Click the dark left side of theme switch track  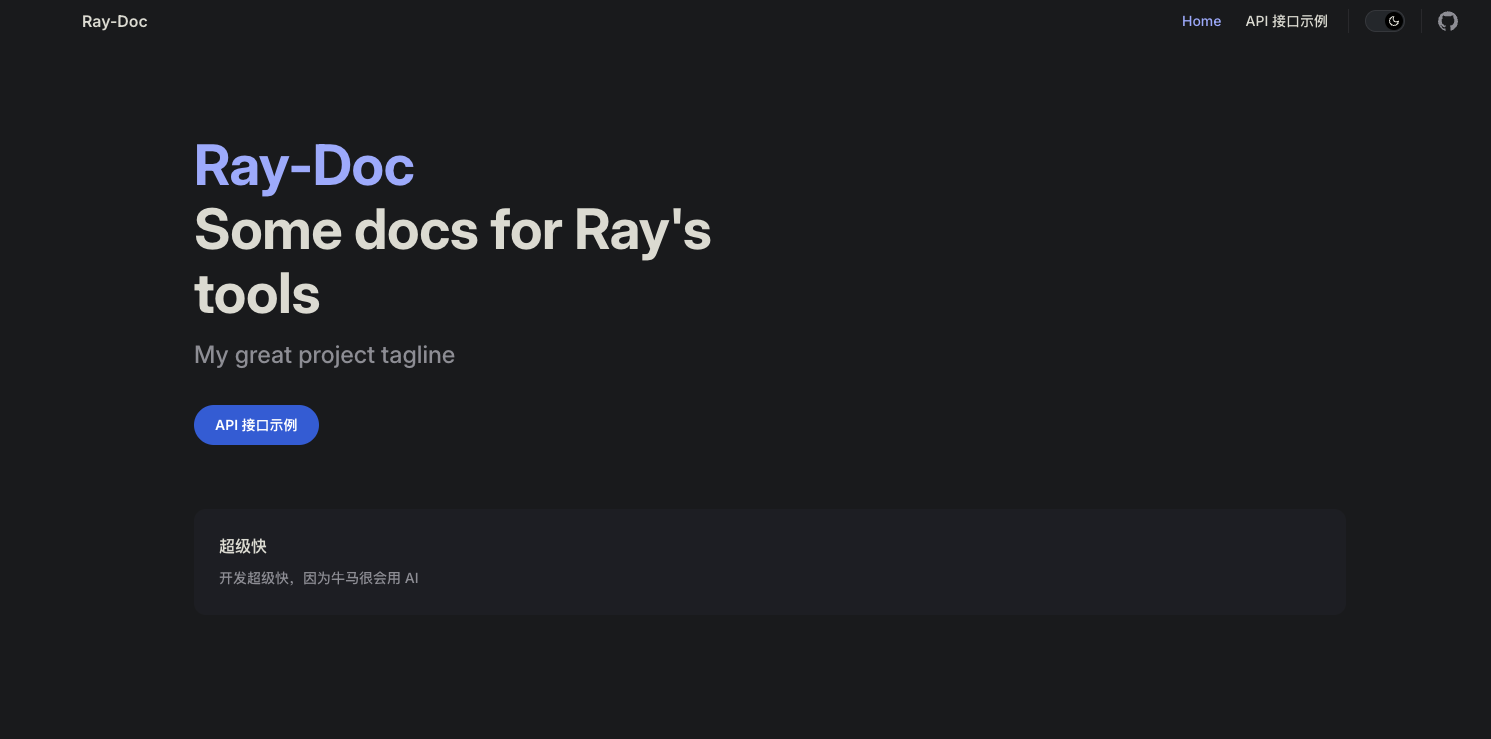coord(1375,21)
